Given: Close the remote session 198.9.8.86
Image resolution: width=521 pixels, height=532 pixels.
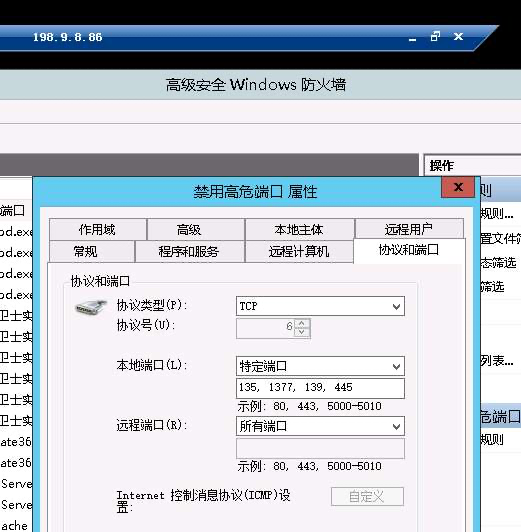Looking at the screenshot, I should click(x=458, y=36).
